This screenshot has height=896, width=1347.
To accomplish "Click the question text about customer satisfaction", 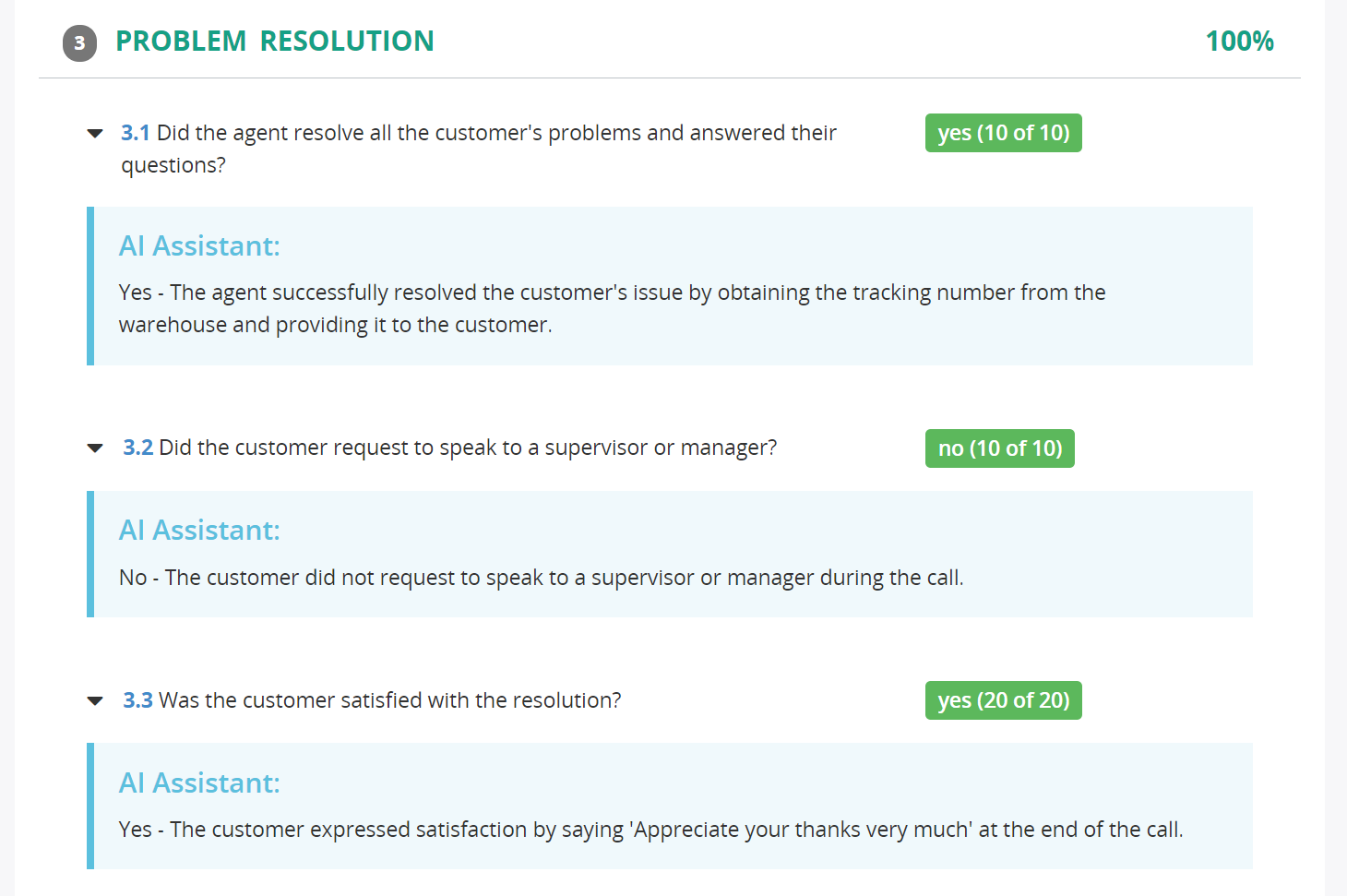I will click(390, 700).
